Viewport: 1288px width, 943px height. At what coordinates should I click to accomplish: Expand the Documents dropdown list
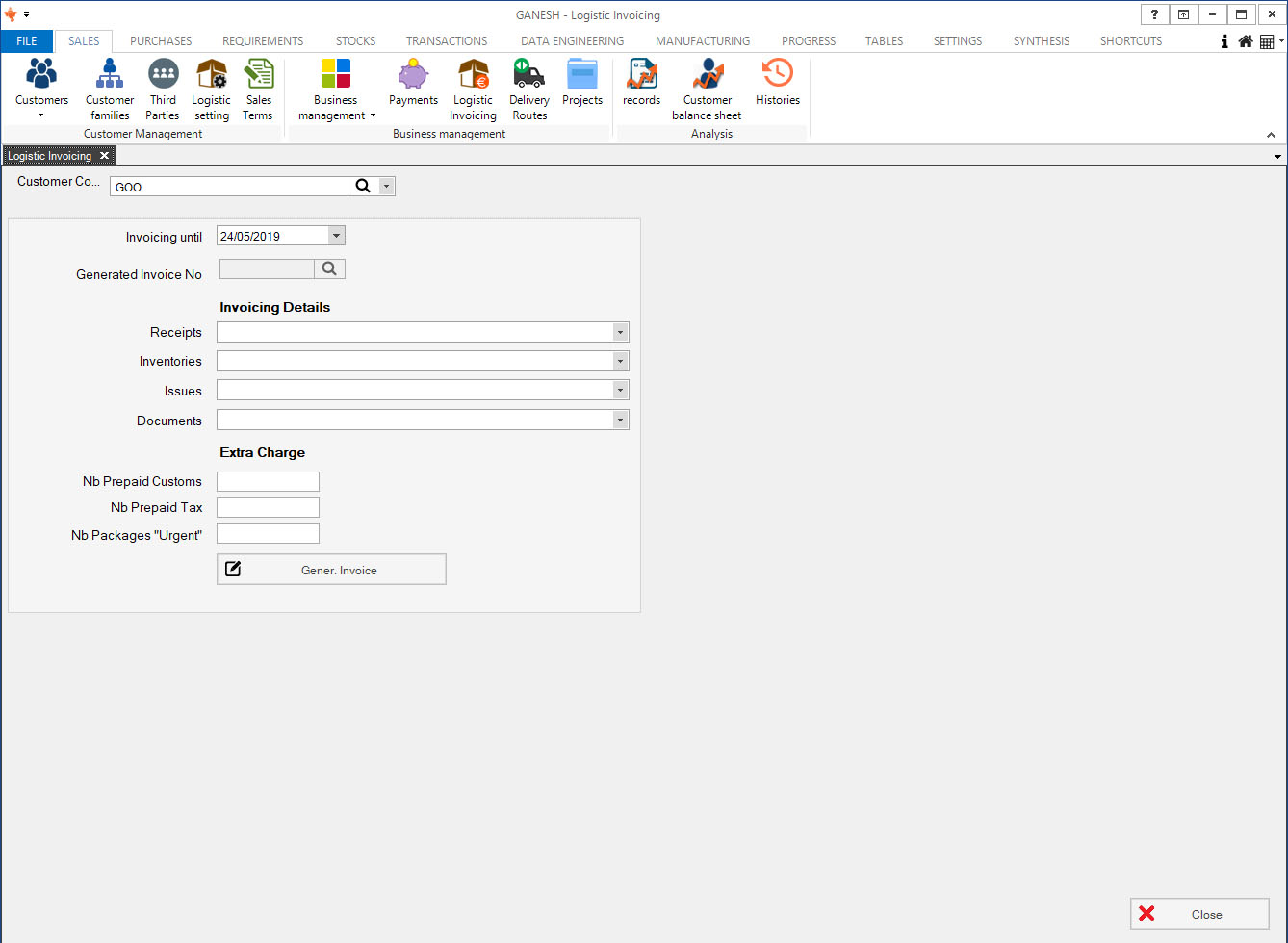[x=620, y=421]
